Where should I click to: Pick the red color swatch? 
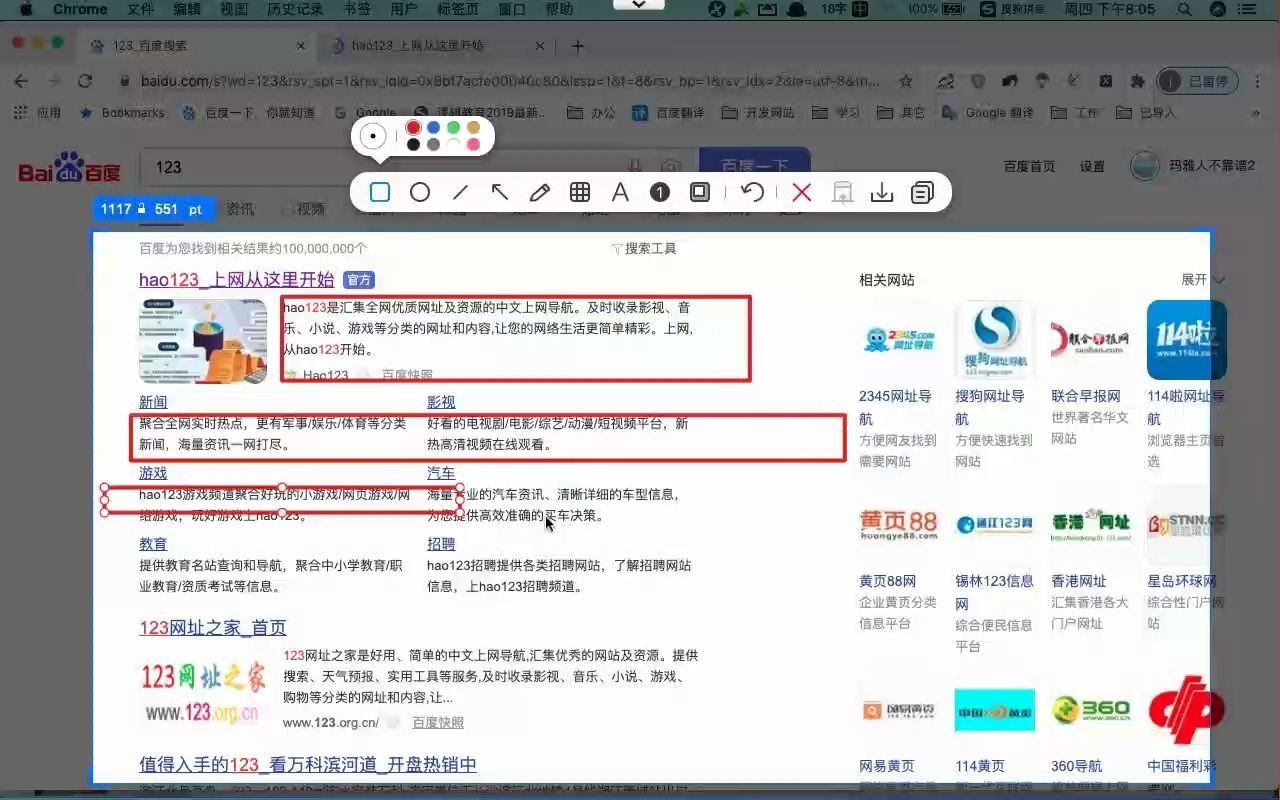click(x=413, y=128)
